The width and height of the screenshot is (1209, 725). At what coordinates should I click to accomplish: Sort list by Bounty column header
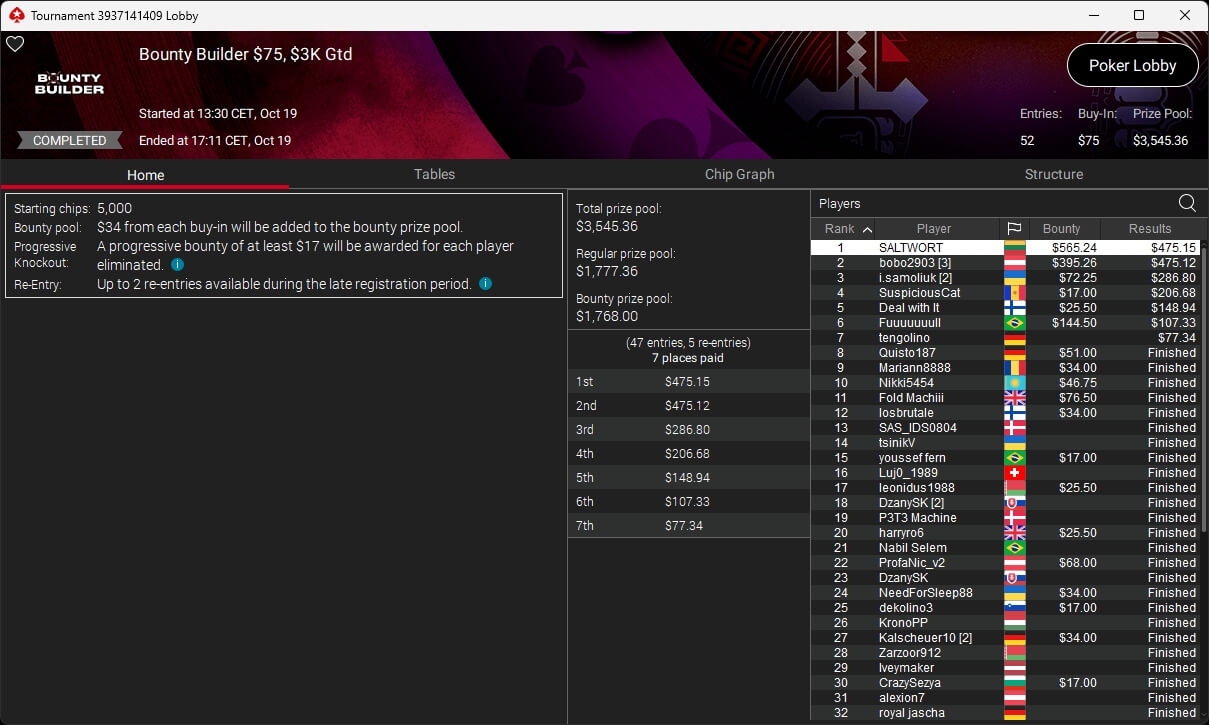point(1062,228)
